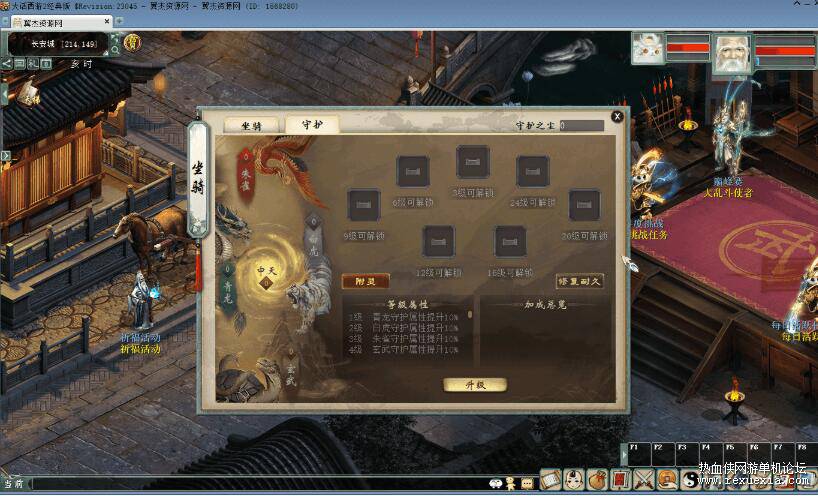Open the map search magnifier icon
The height and width of the screenshot is (496, 818).
tap(114, 50)
